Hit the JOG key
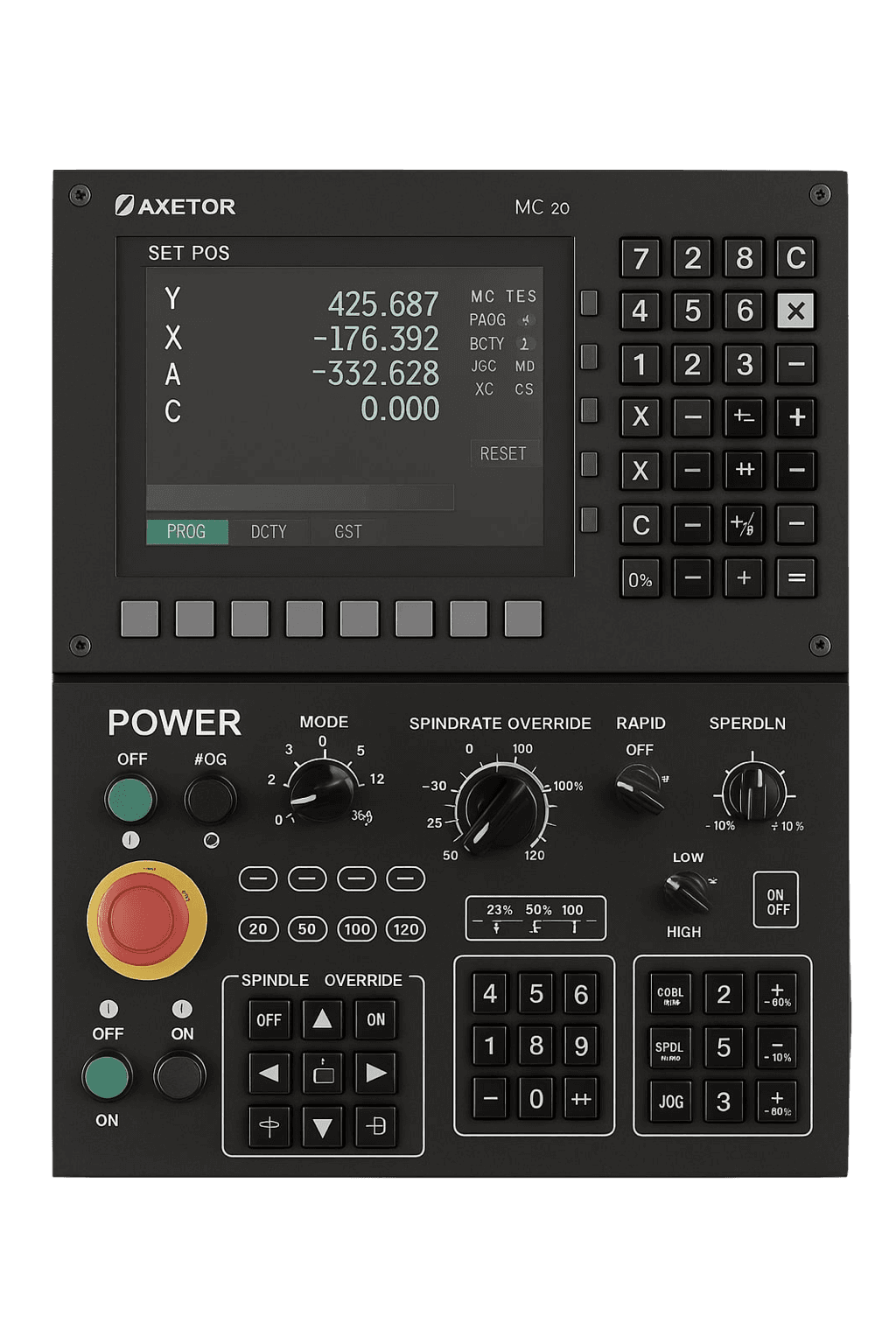This screenshot has height=1344, width=896. 670,1102
